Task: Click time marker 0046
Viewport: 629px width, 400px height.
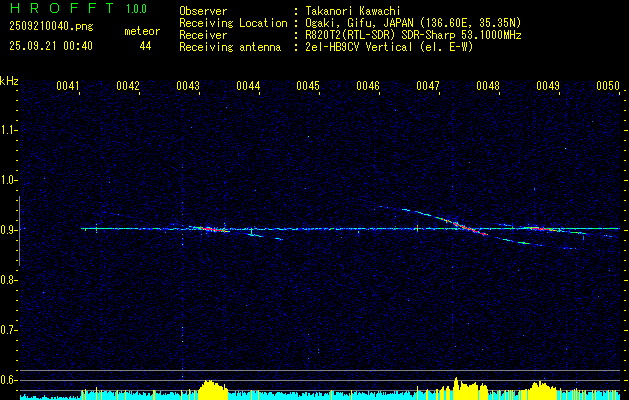Action: [x=368, y=86]
